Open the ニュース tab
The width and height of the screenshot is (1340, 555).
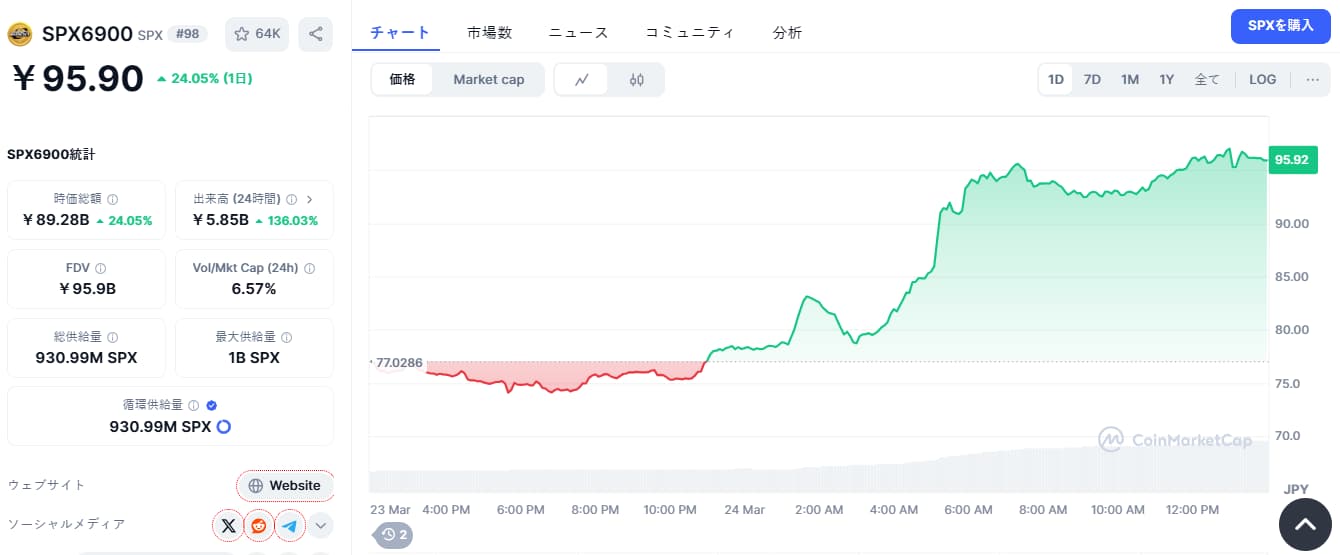578,32
